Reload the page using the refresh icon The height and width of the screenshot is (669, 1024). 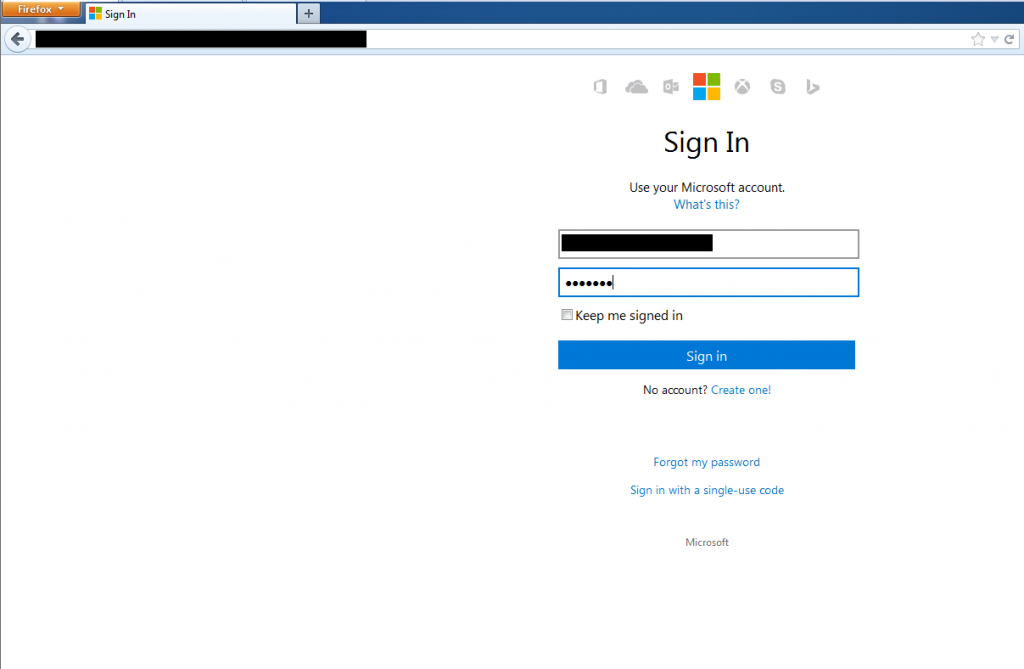tap(1010, 39)
